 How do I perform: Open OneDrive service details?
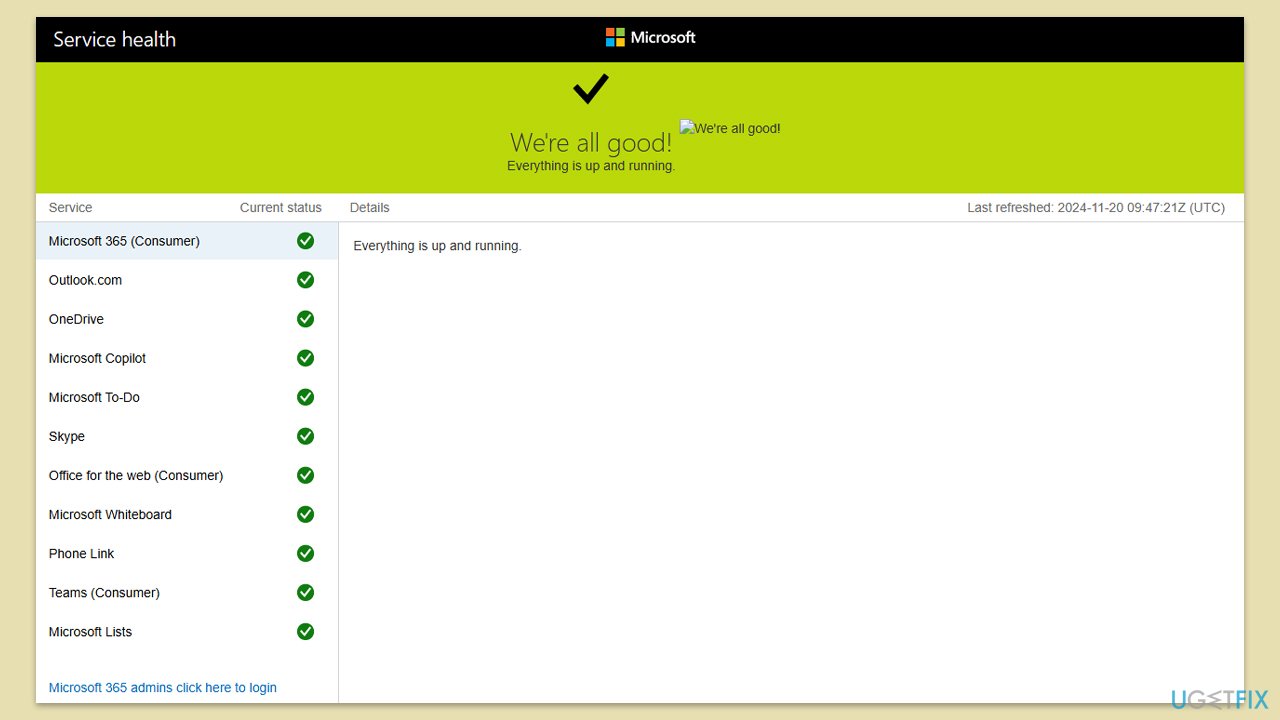(x=76, y=319)
